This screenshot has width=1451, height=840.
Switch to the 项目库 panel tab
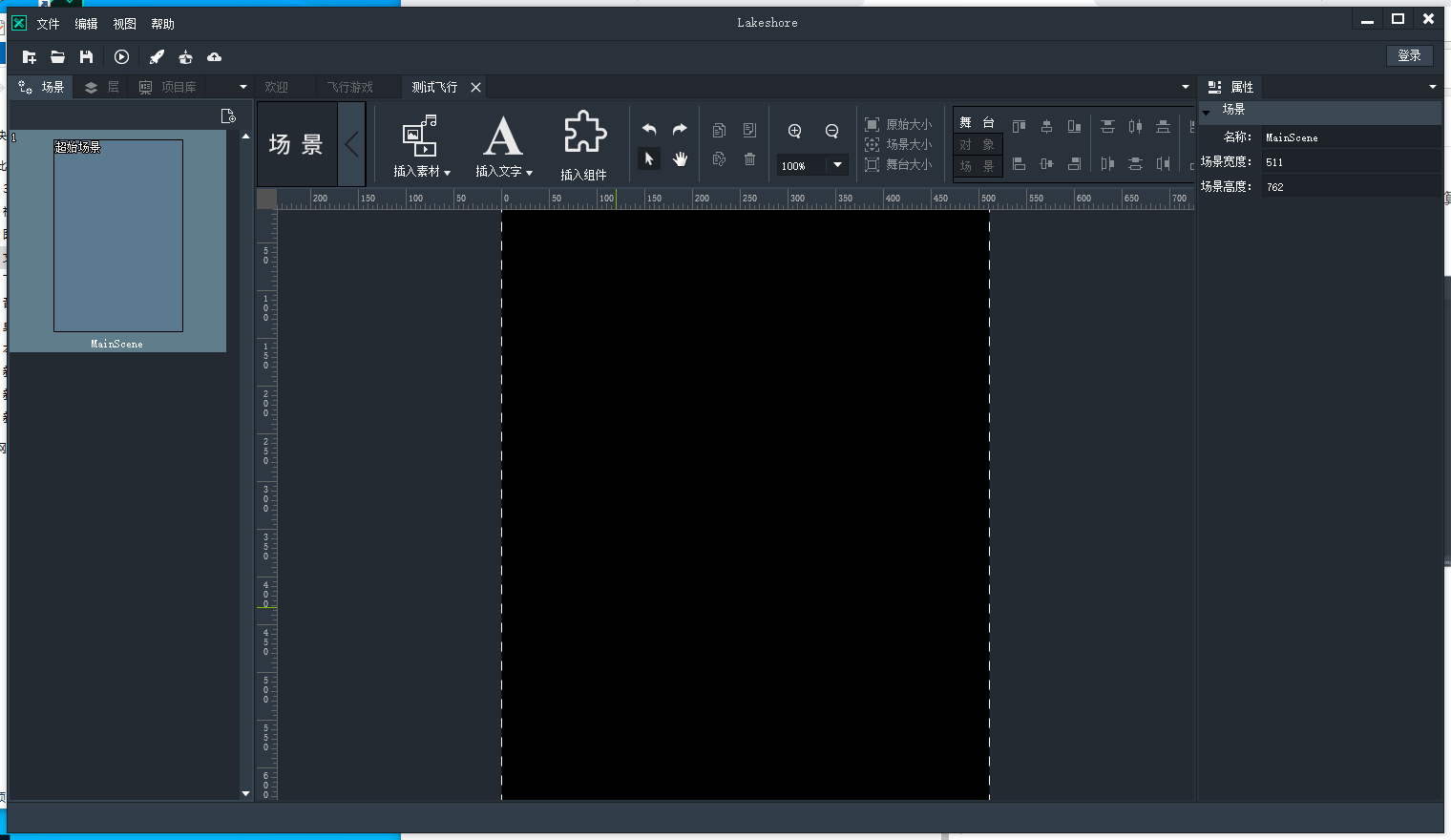tap(168, 87)
